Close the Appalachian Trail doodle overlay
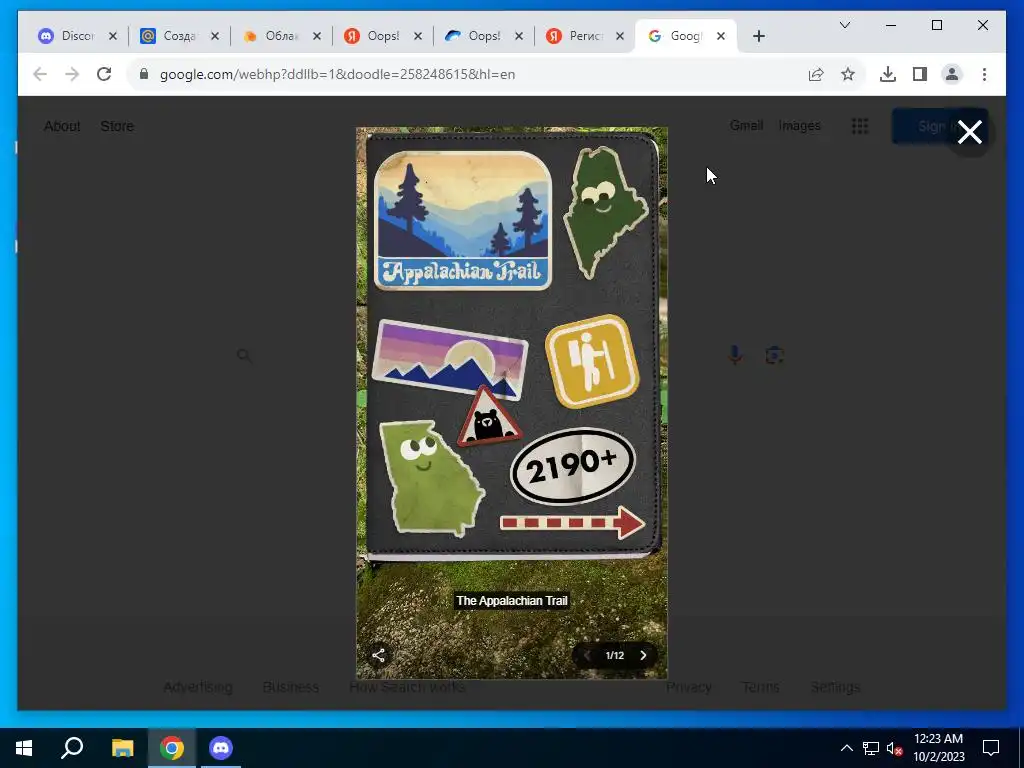 pyautogui.click(x=970, y=133)
